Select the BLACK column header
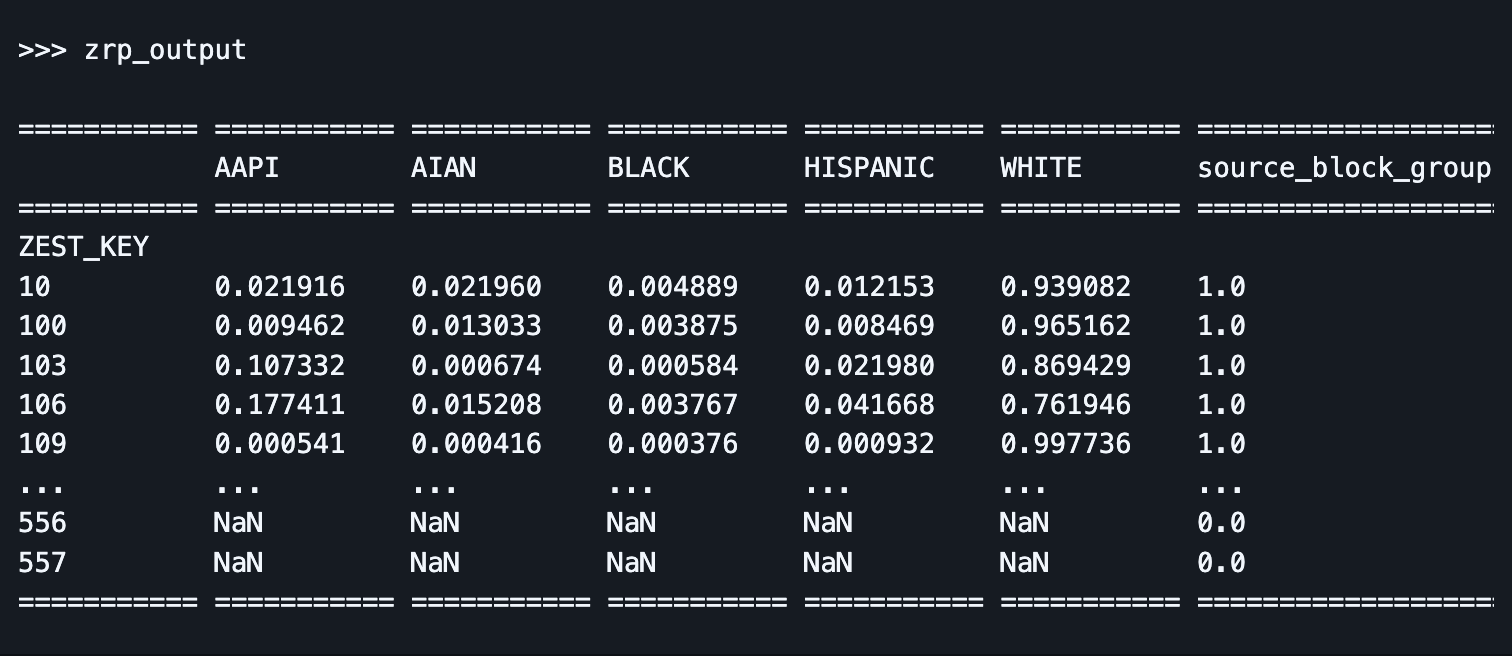Viewport: 1512px width, 656px height. (648, 168)
